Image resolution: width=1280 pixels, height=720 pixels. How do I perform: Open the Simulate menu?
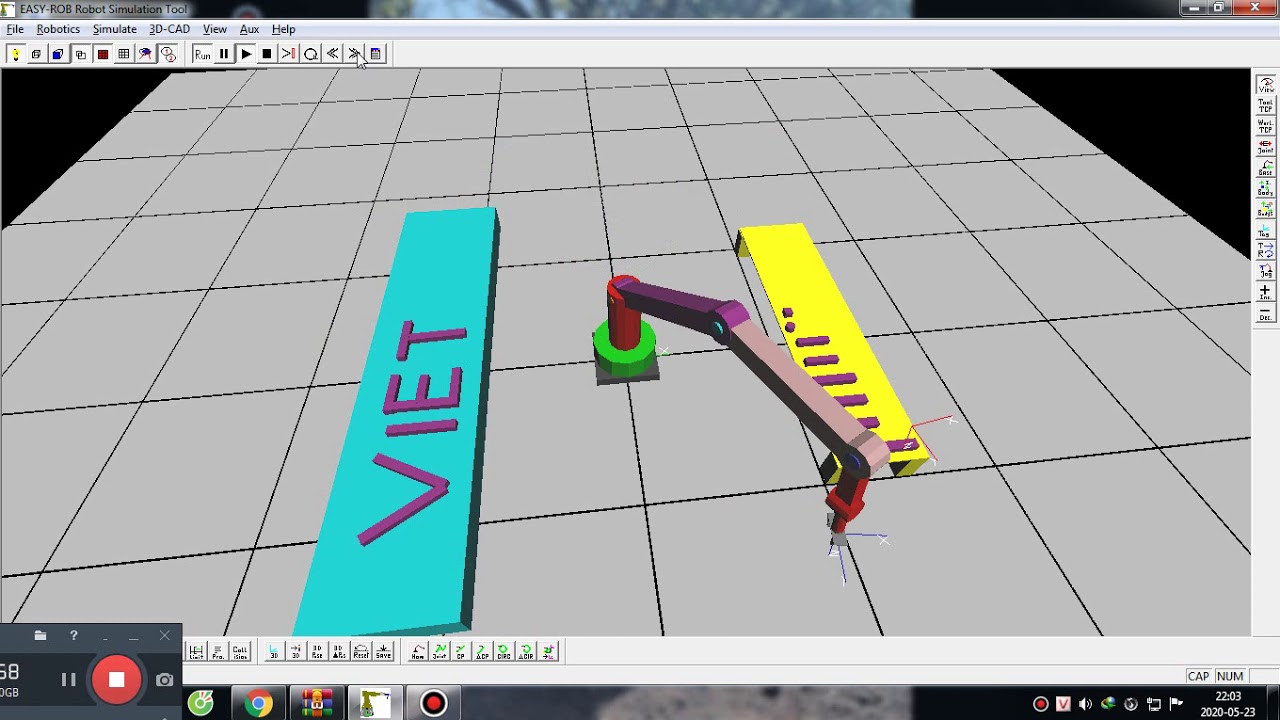tap(115, 29)
